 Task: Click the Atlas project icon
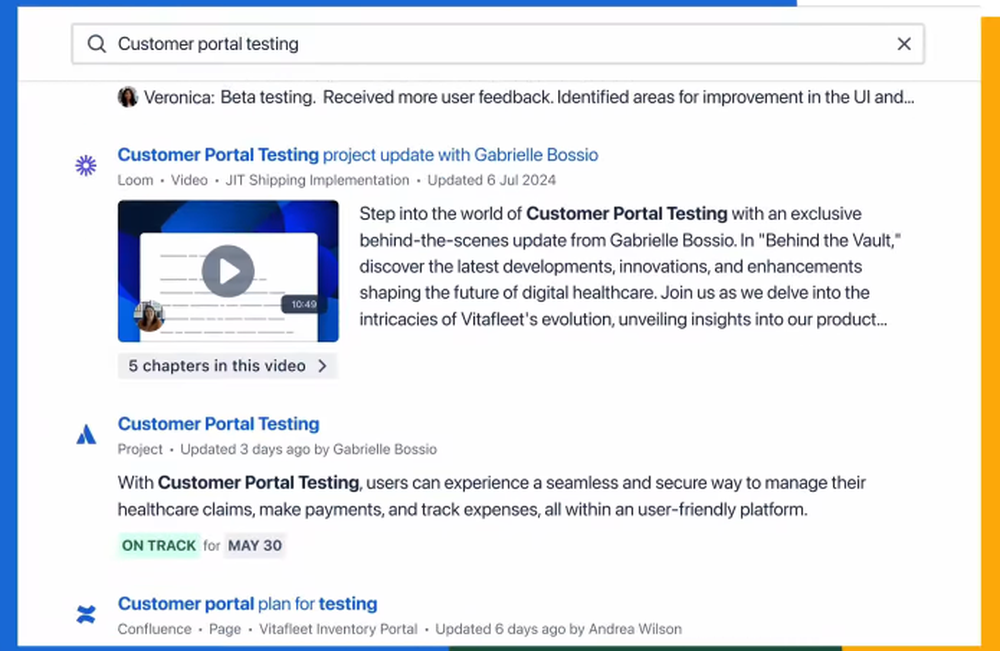86,435
